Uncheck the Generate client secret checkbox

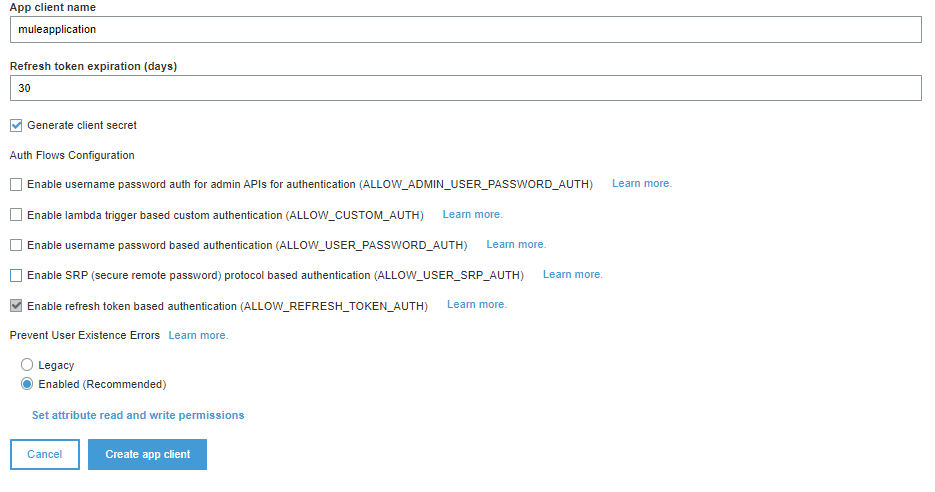16,126
